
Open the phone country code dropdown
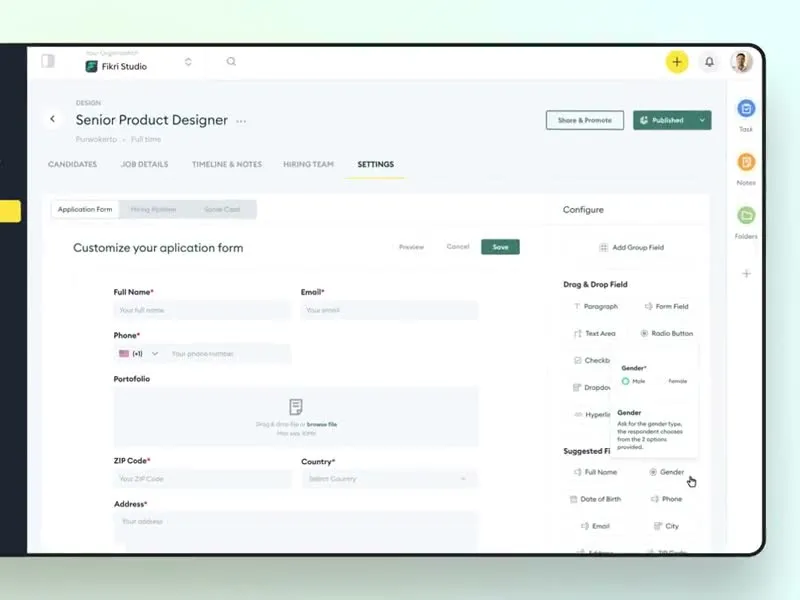pos(138,354)
